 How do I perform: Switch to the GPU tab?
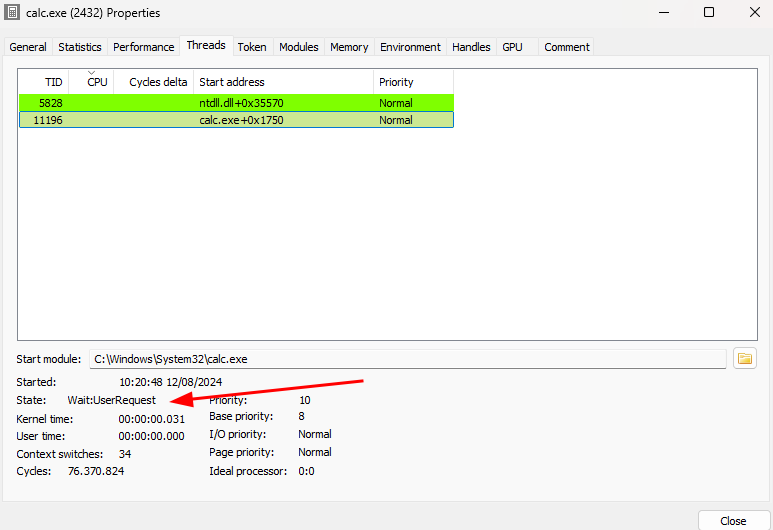pos(512,47)
